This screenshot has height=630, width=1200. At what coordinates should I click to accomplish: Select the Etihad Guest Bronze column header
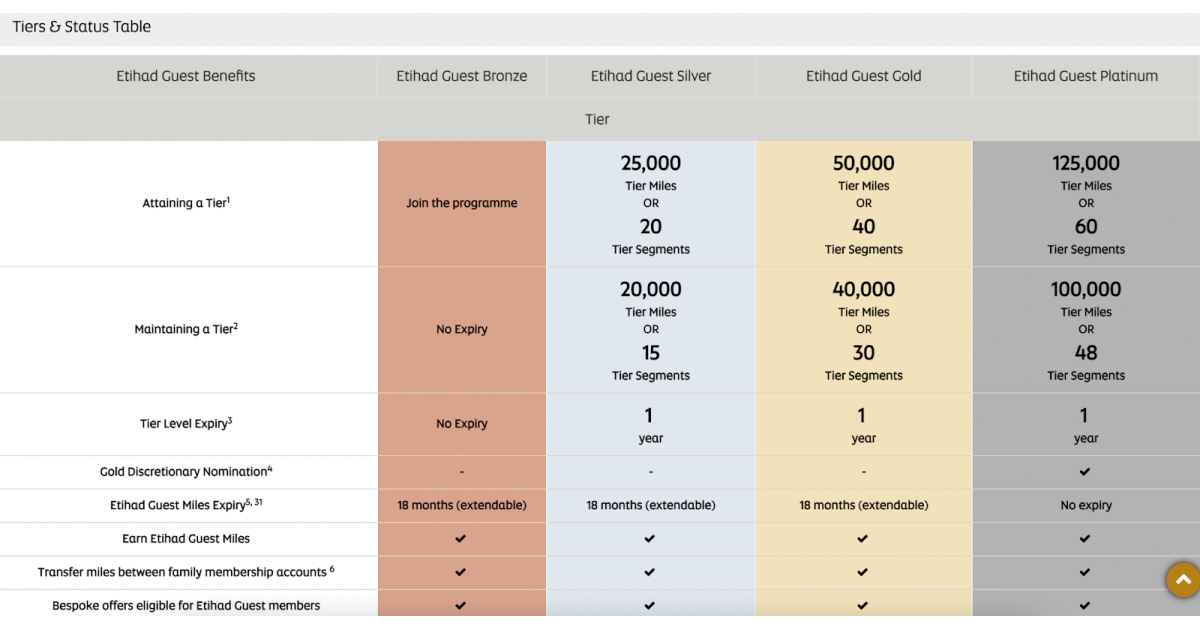point(461,76)
